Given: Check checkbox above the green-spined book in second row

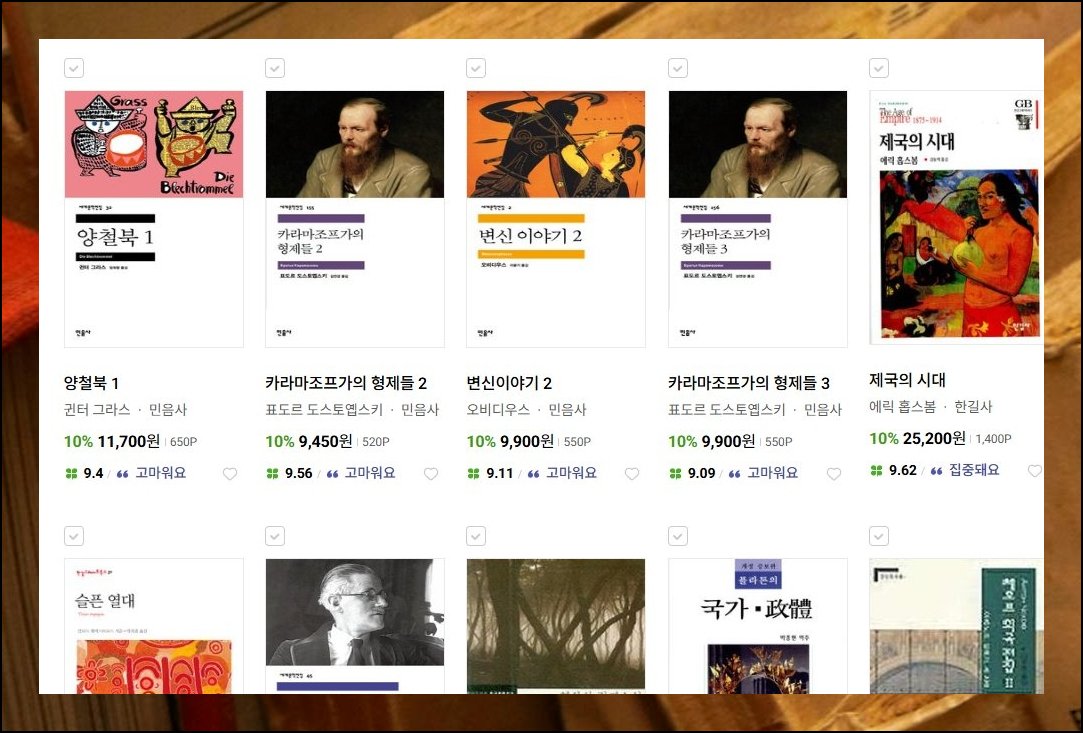Looking at the screenshot, I should (x=879, y=535).
